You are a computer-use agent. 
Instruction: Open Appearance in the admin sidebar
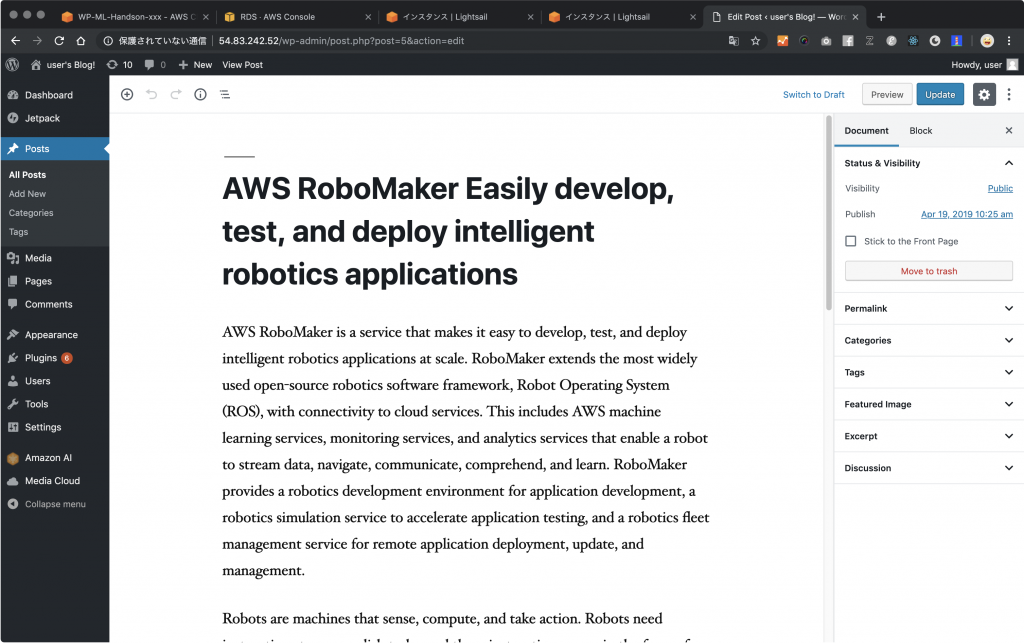pyautogui.click(x=55, y=335)
